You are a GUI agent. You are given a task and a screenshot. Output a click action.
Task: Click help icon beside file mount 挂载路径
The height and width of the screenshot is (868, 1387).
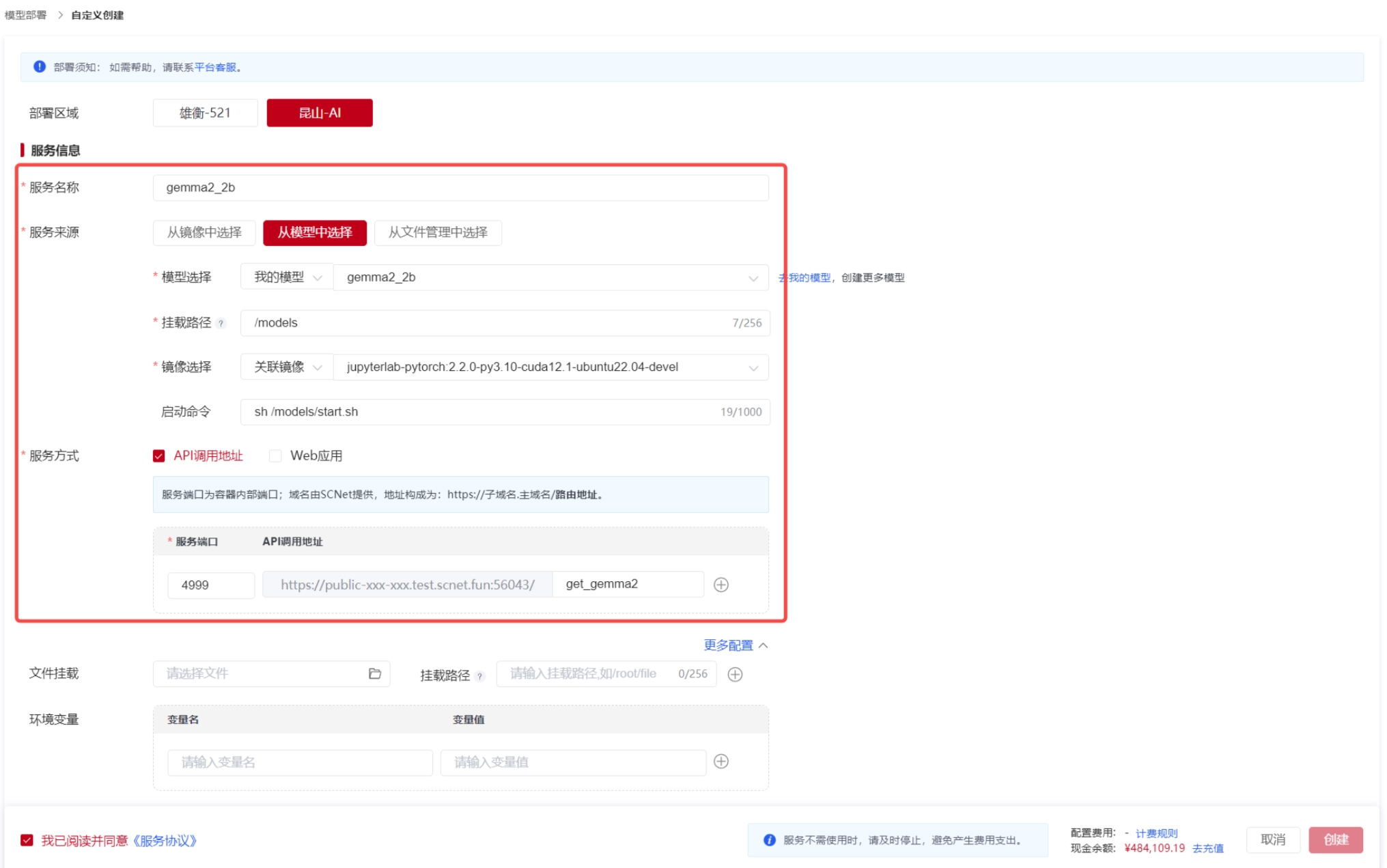coord(480,676)
